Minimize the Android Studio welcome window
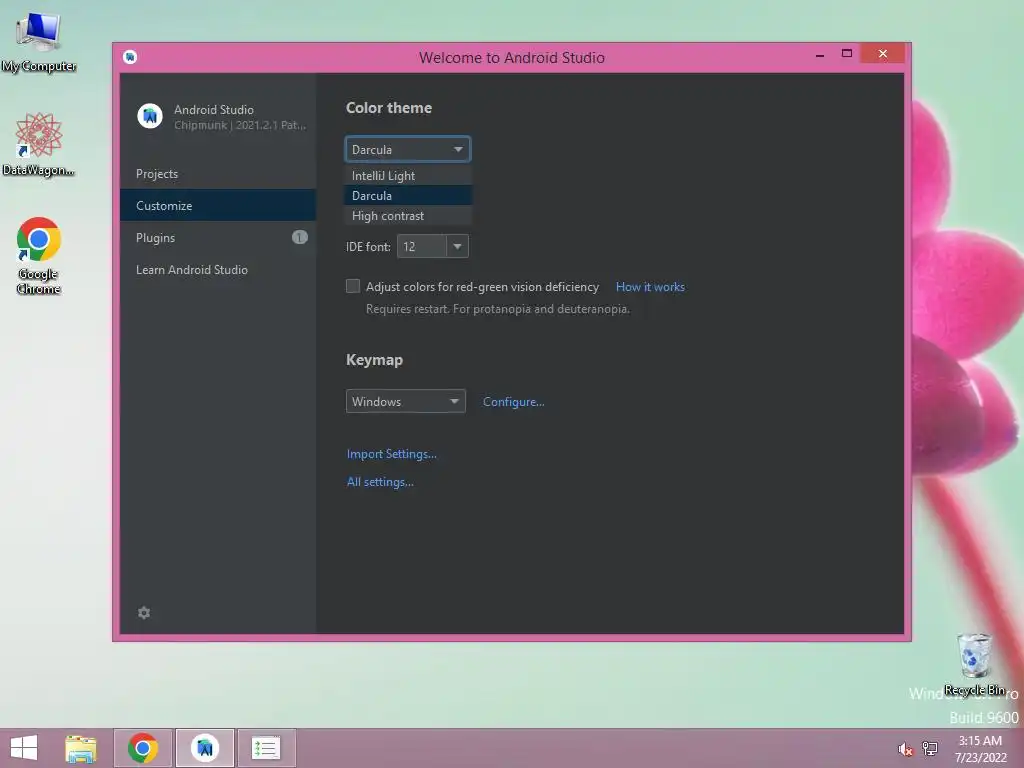This screenshot has height=768, width=1024. (x=820, y=55)
